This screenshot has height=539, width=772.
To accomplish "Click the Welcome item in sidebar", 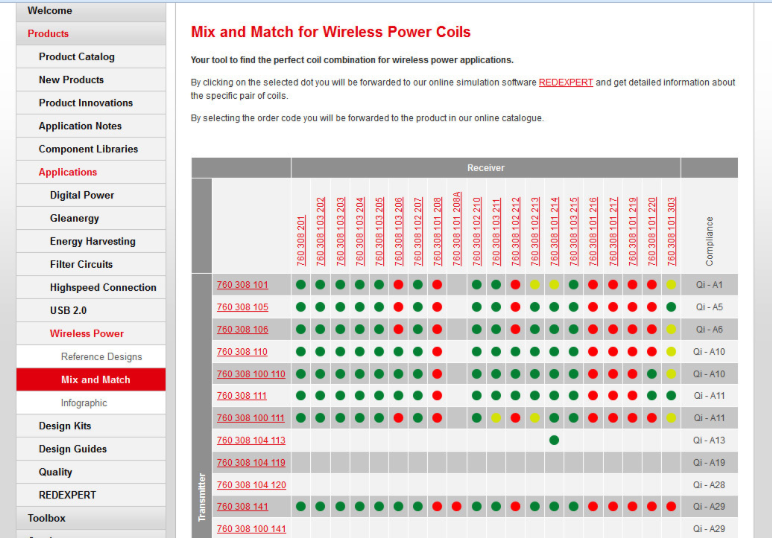I will (x=50, y=10).
